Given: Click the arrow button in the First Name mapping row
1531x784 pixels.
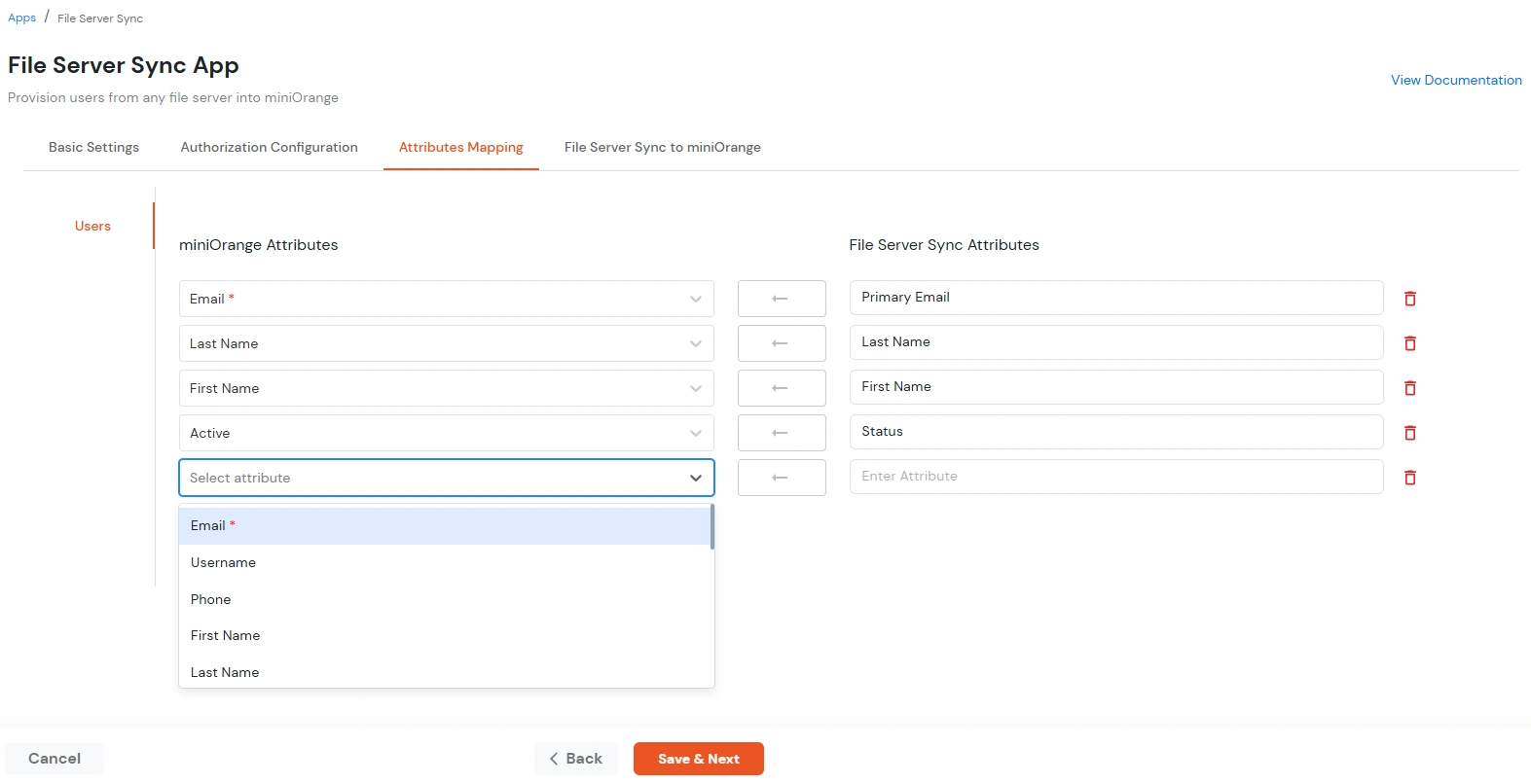Looking at the screenshot, I should point(782,388).
